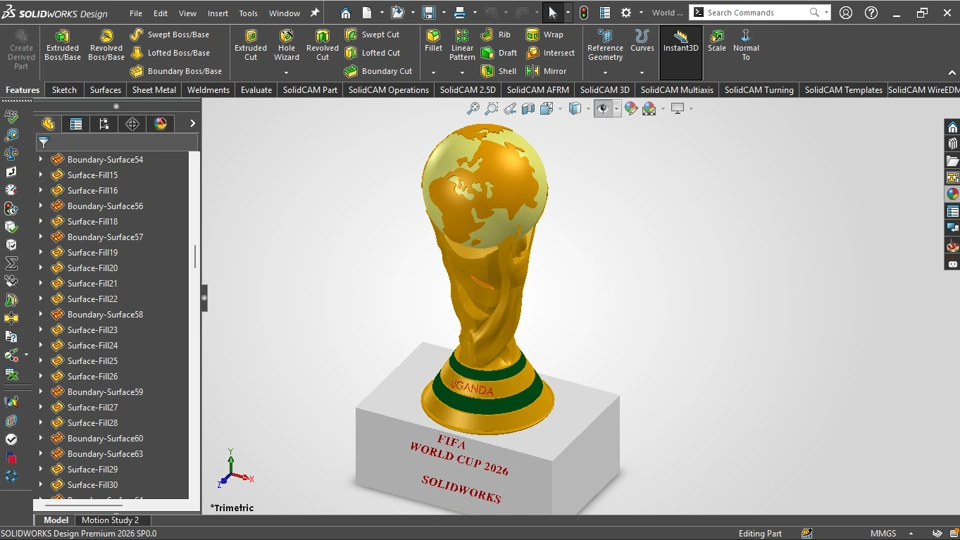The height and width of the screenshot is (540, 960).
Task: Toggle the pin on the menu bar
Action: click(315, 13)
